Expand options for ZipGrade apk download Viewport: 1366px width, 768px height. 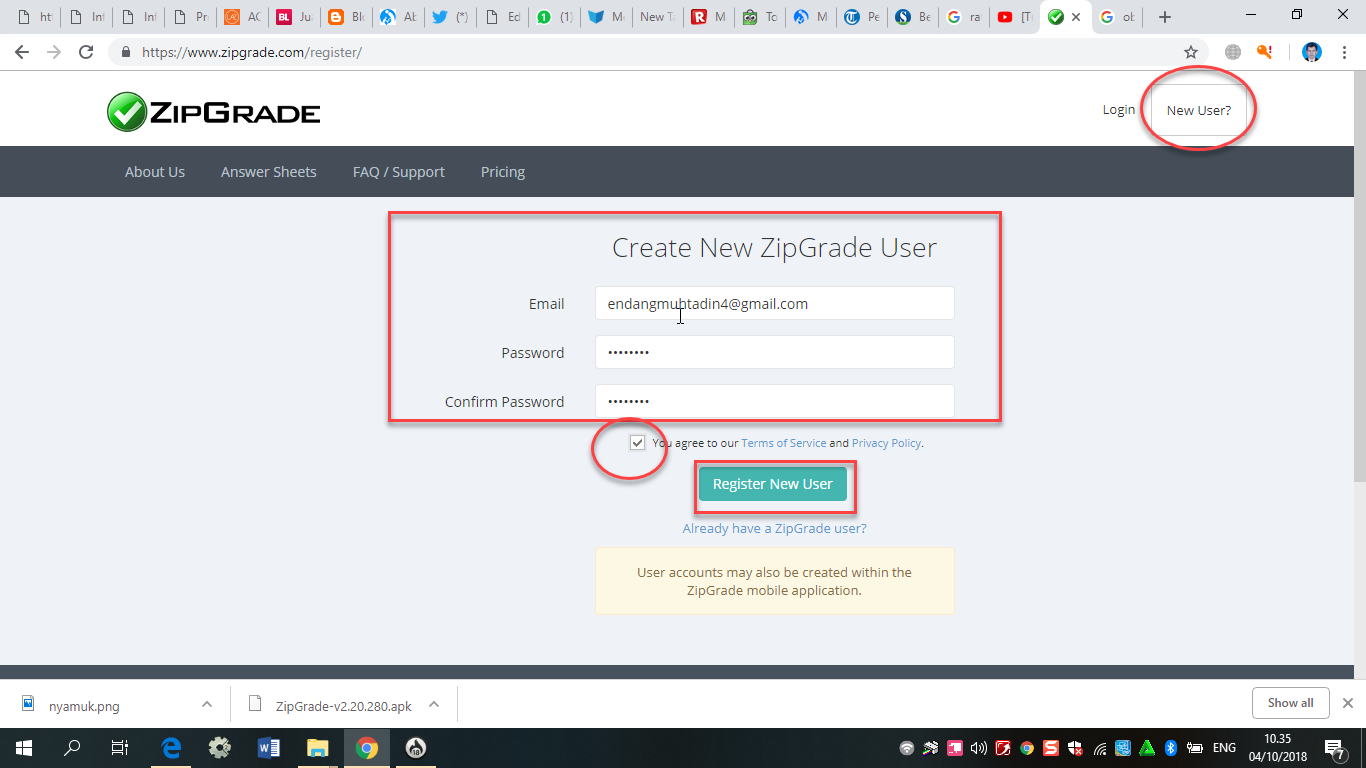pyautogui.click(x=434, y=704)
